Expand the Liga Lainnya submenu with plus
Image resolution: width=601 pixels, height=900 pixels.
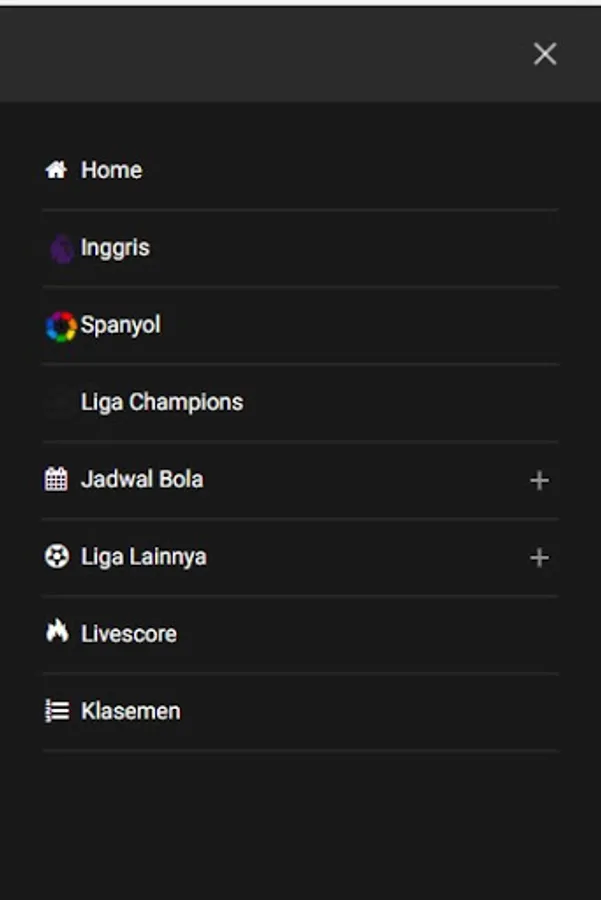539,558
